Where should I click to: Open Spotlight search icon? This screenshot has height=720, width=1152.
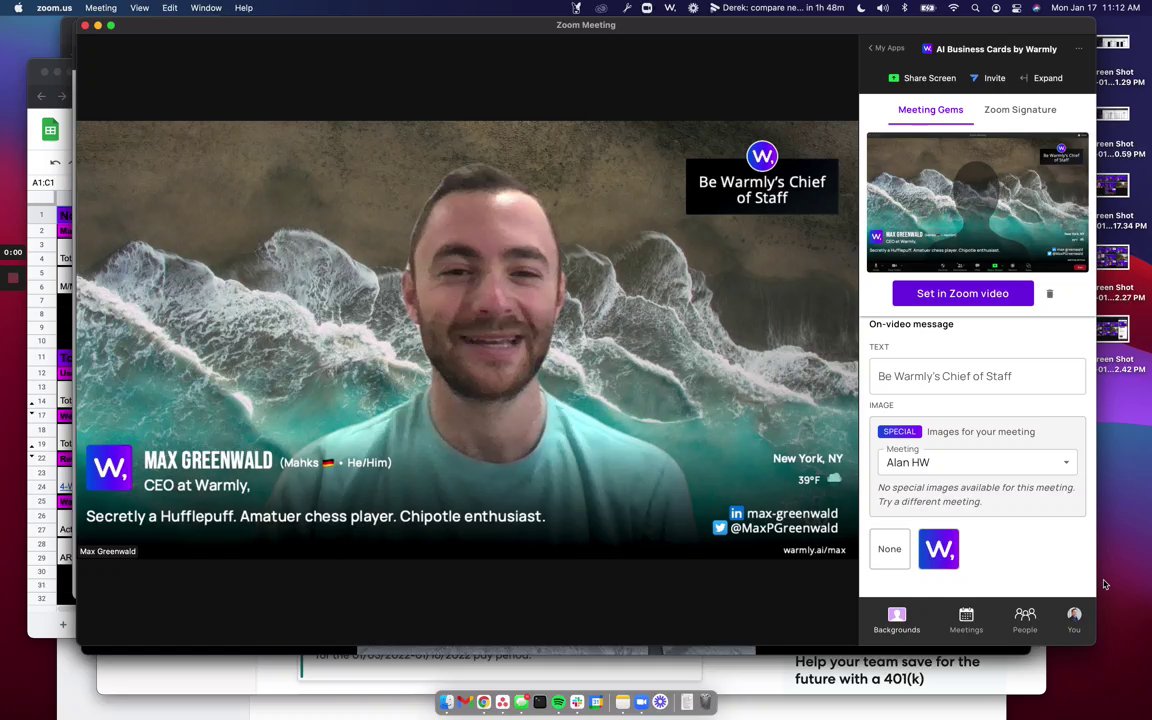[975, 8]
